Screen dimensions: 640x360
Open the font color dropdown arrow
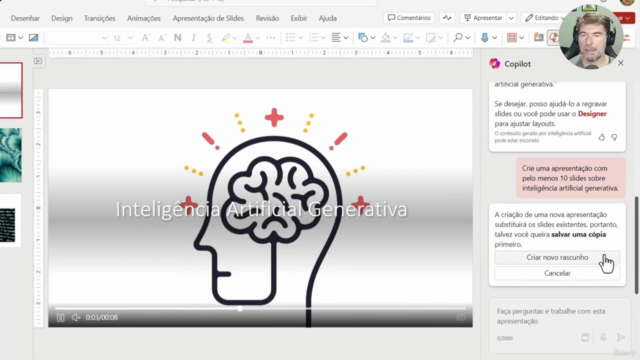click(258, 38)
